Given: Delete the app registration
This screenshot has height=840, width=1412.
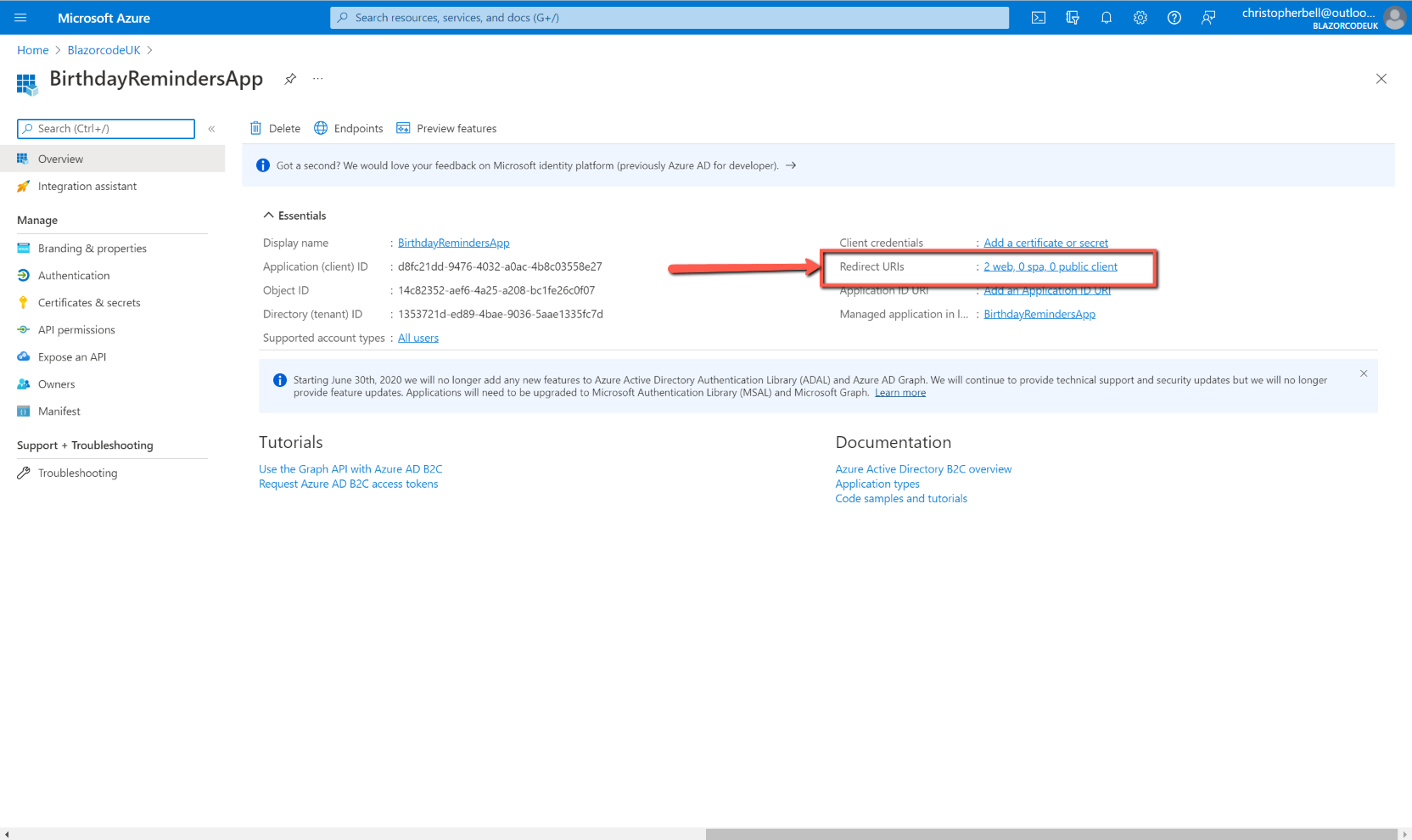Looking at the screenshot, I should click(275, 128).
